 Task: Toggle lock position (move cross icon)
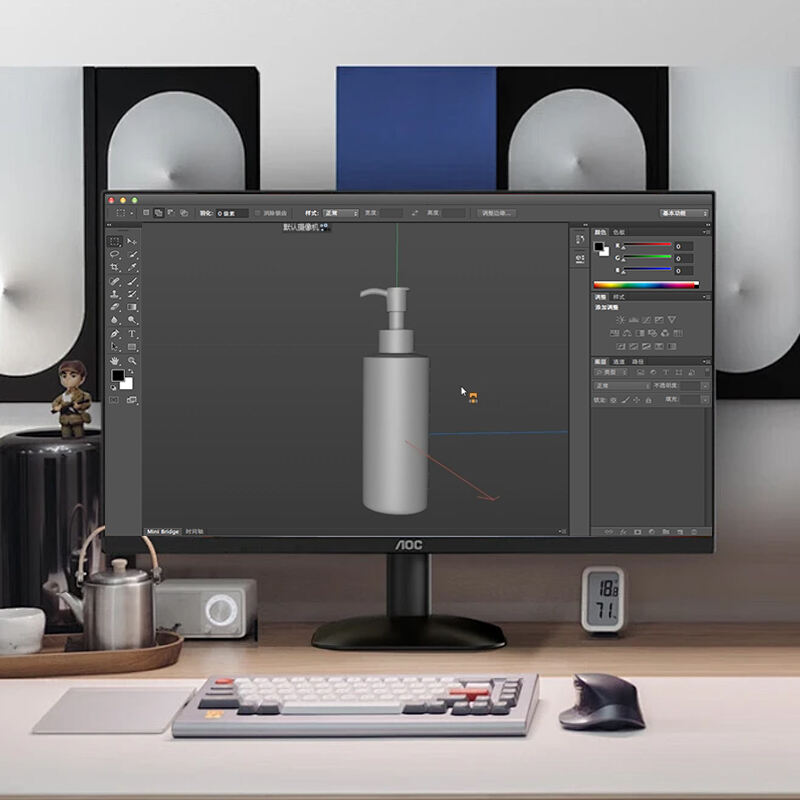(636, 400)
